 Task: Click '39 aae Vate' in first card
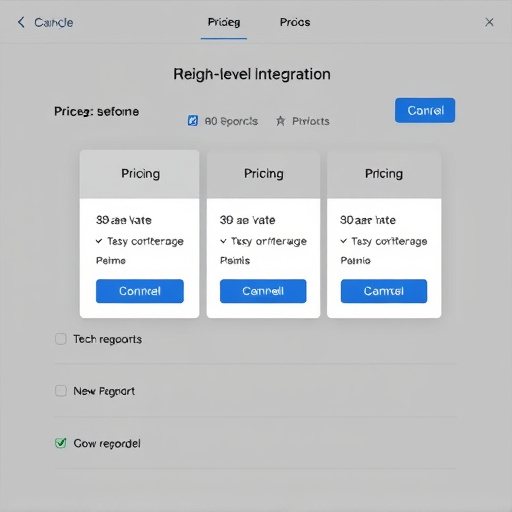click(x=124, y=220)
